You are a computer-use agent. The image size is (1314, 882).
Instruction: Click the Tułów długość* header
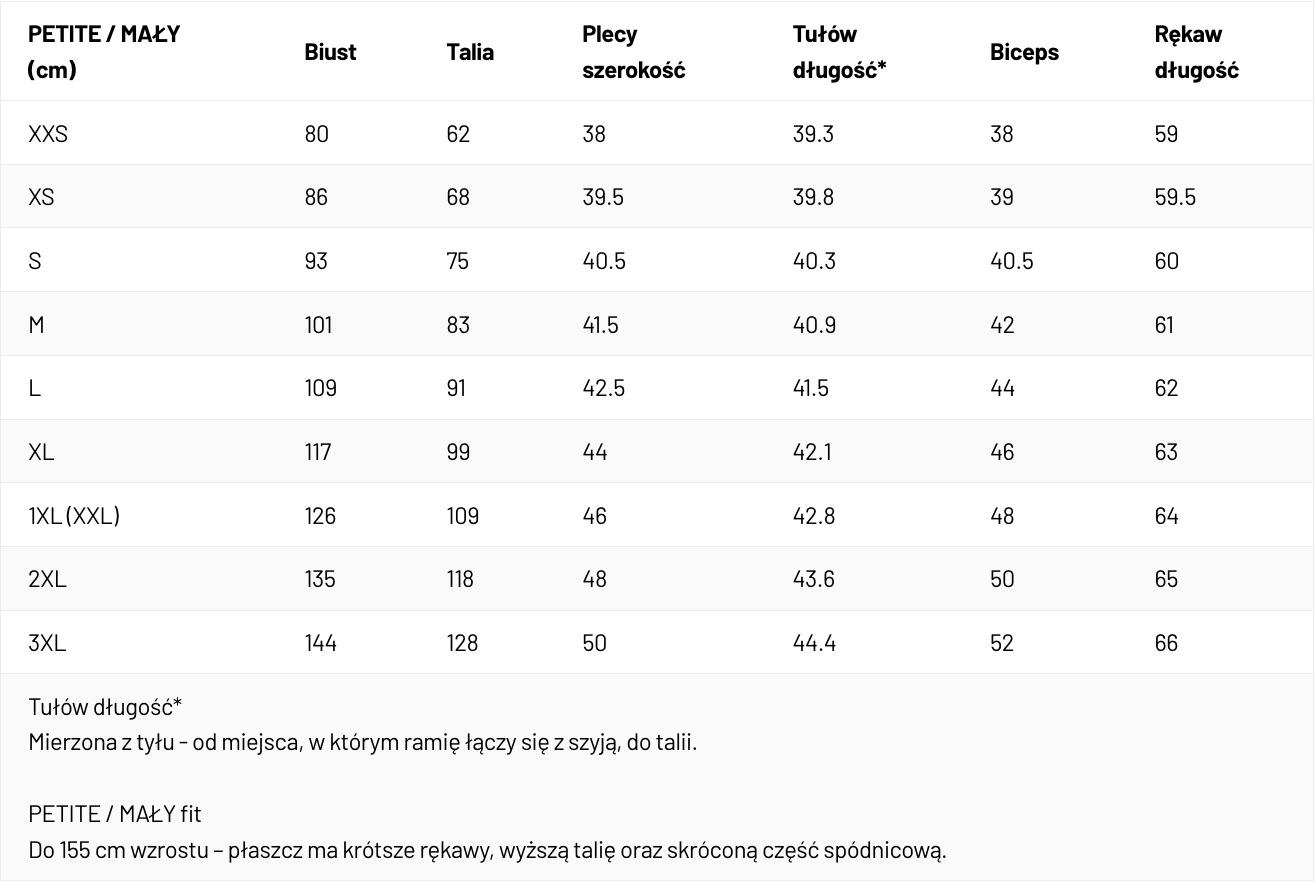840,52
